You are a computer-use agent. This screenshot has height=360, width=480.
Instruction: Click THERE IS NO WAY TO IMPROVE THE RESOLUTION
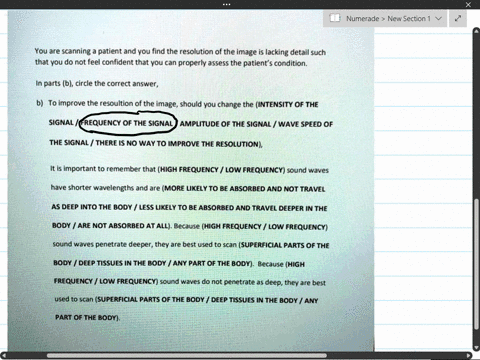click(177, 144)
